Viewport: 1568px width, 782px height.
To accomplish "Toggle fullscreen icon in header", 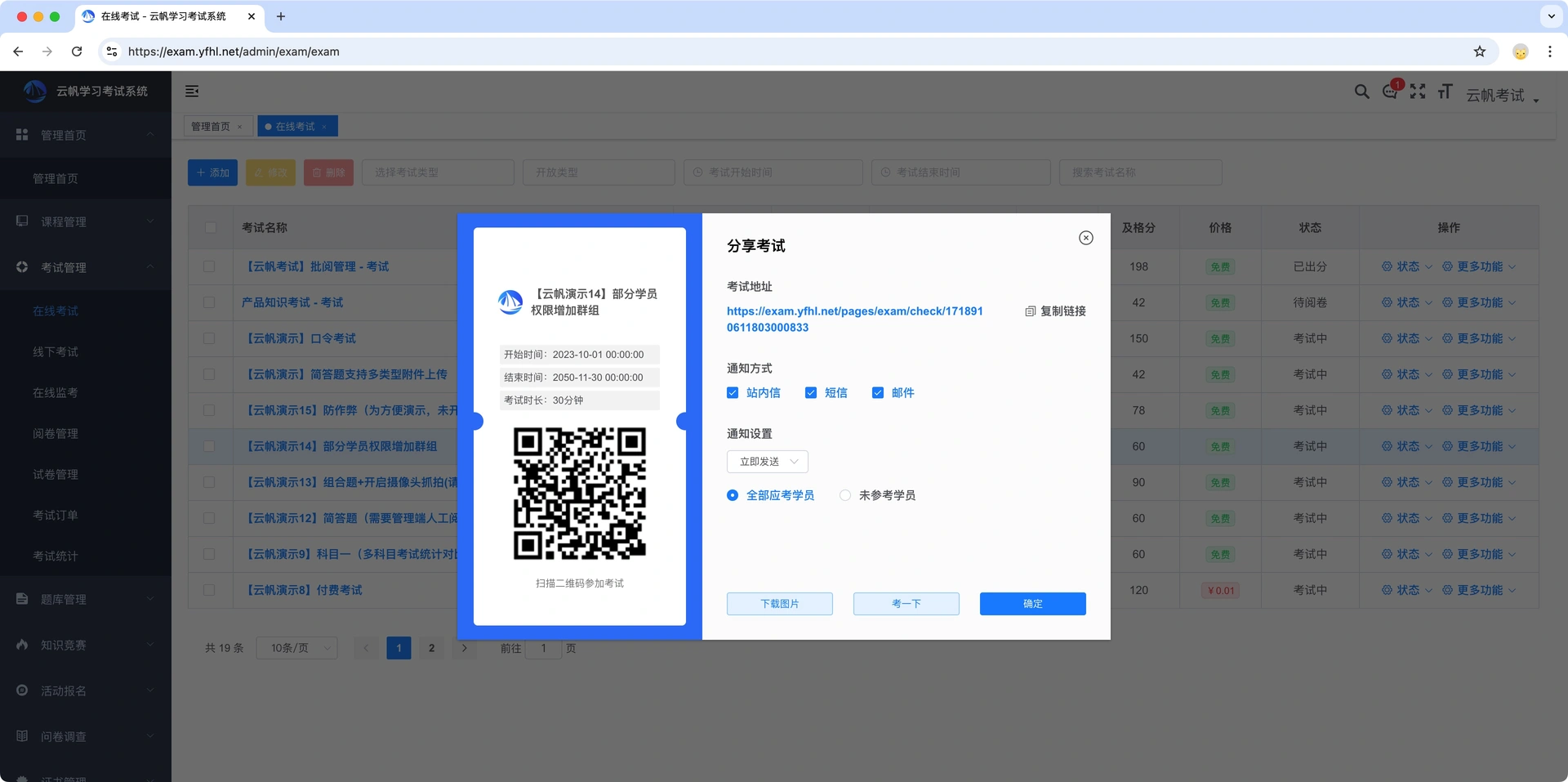I will tap(1418, 92).
